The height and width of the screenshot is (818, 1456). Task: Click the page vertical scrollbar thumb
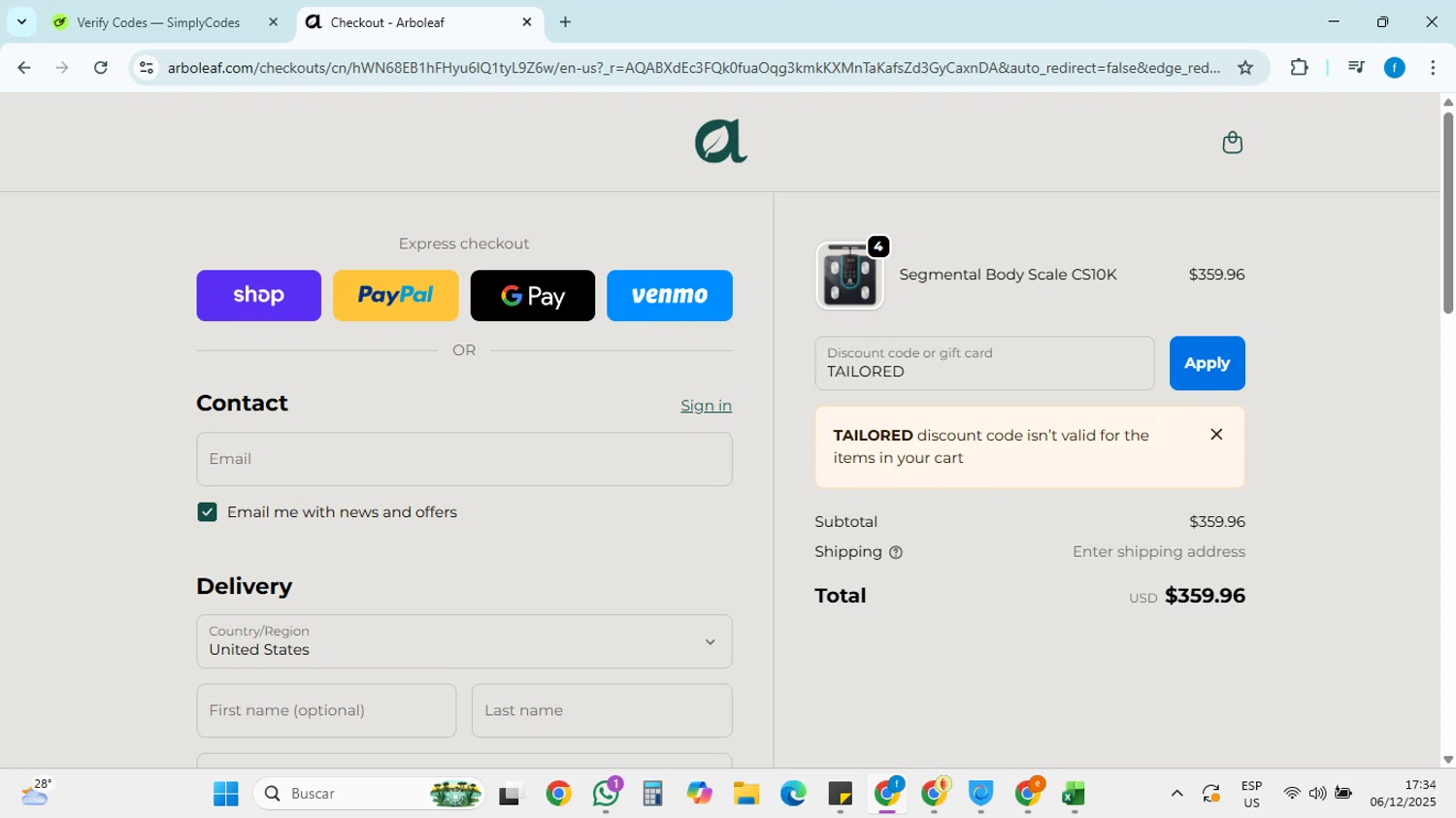click(1448, 213)
